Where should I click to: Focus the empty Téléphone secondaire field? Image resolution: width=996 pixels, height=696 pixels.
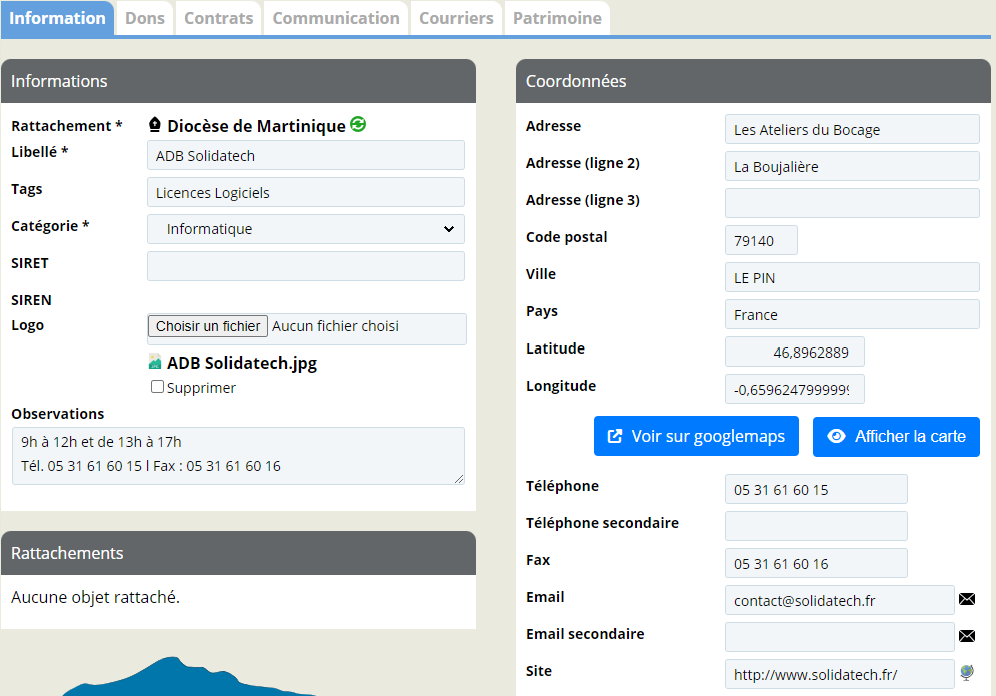click(x=816, y=526)
